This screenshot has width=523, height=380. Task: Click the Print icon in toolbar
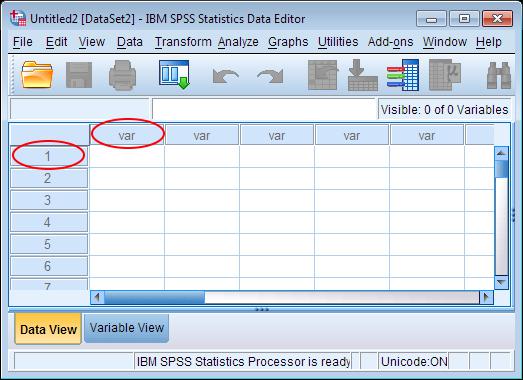[122, 75]
